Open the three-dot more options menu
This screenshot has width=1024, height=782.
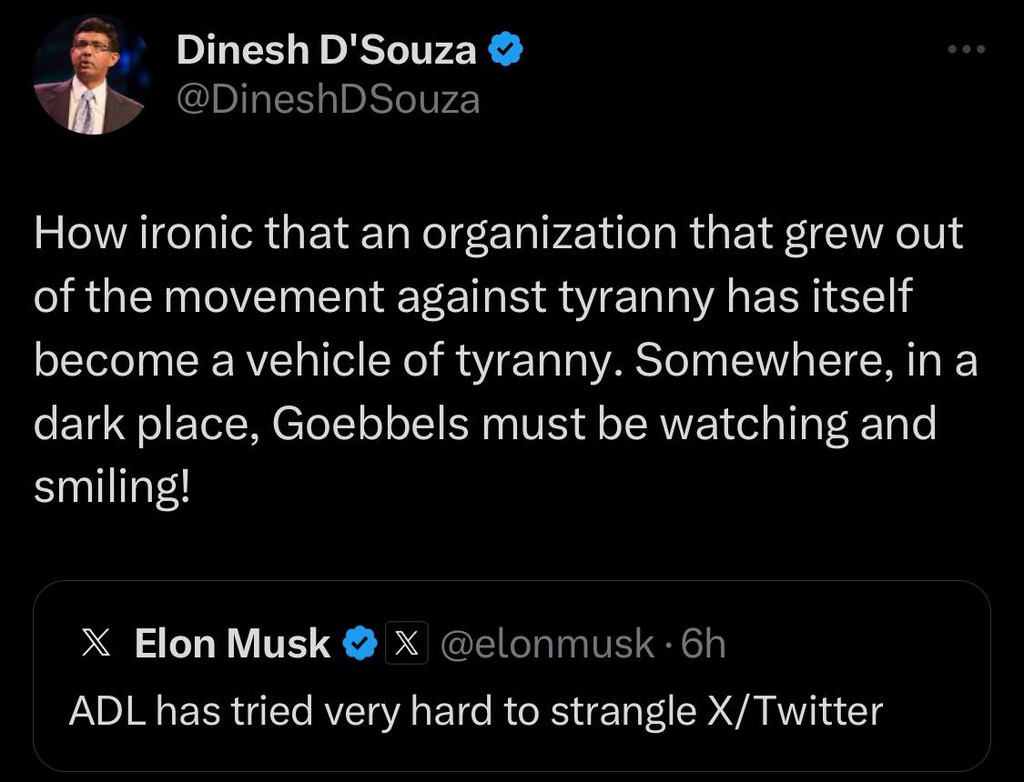coord(967,49)
